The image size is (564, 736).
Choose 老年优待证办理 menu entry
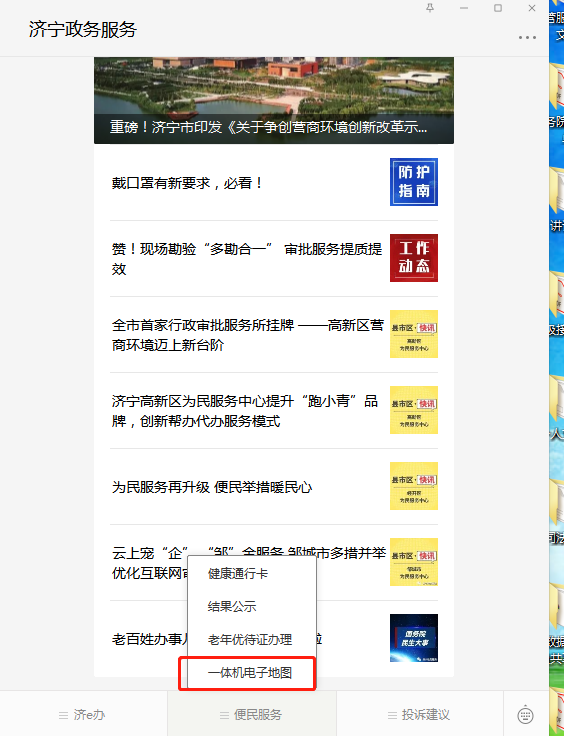coord(252,639)
